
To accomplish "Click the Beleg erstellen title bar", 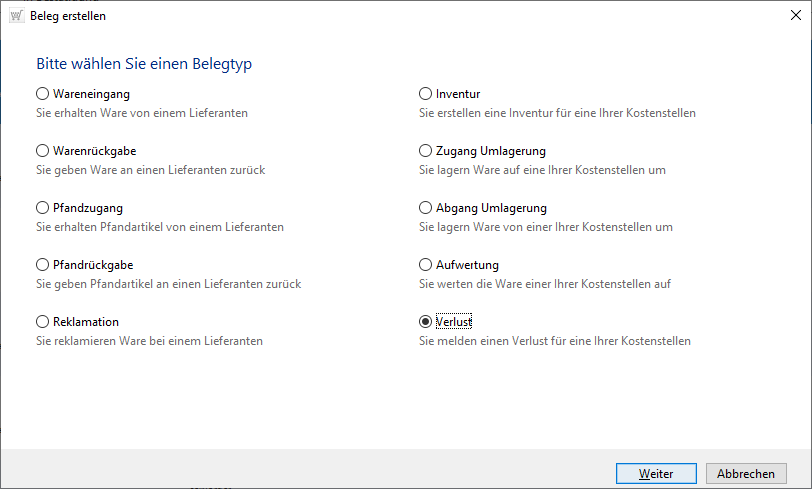I will [400, 16].
